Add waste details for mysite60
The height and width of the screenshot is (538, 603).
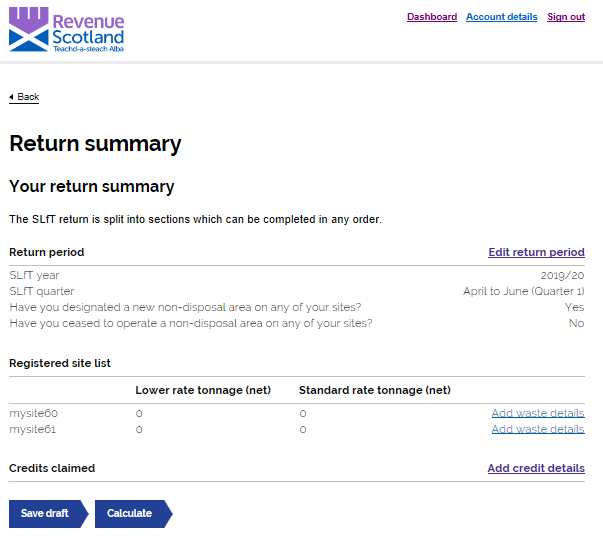[538, 413]
